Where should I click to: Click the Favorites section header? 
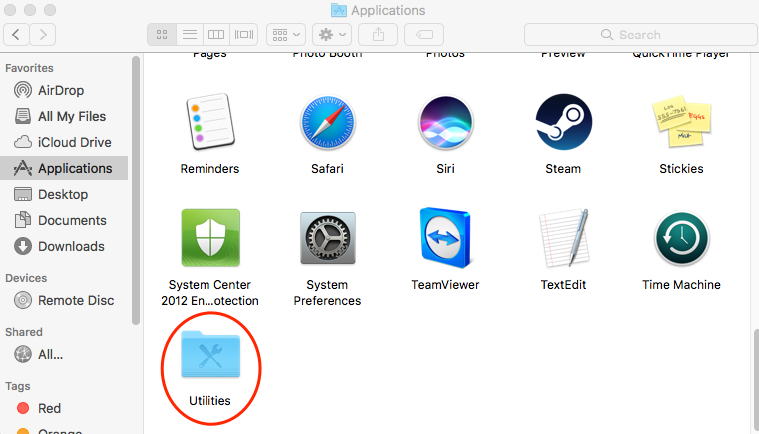29,68
